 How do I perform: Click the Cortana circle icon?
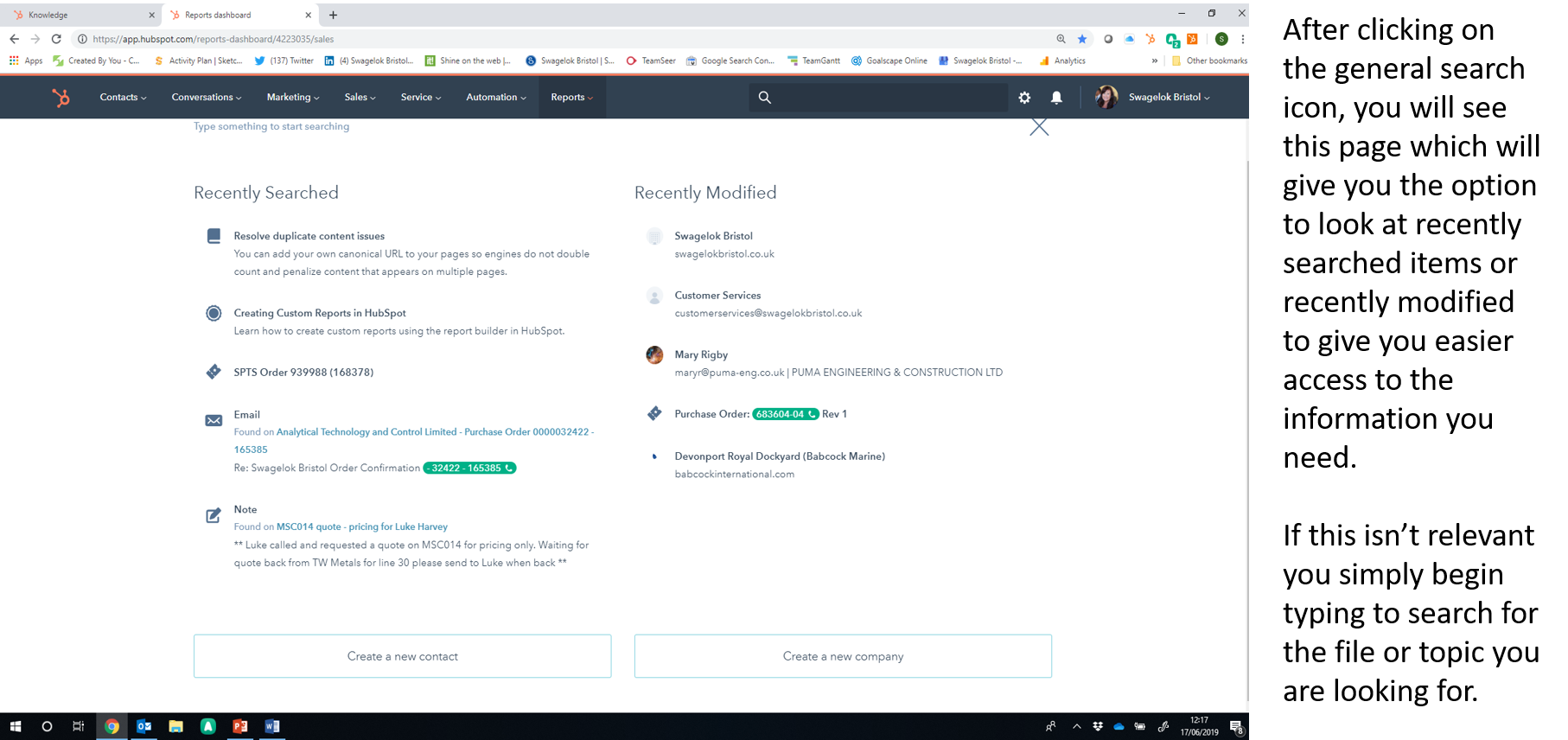pyautogui.click(x=47, y=726)
